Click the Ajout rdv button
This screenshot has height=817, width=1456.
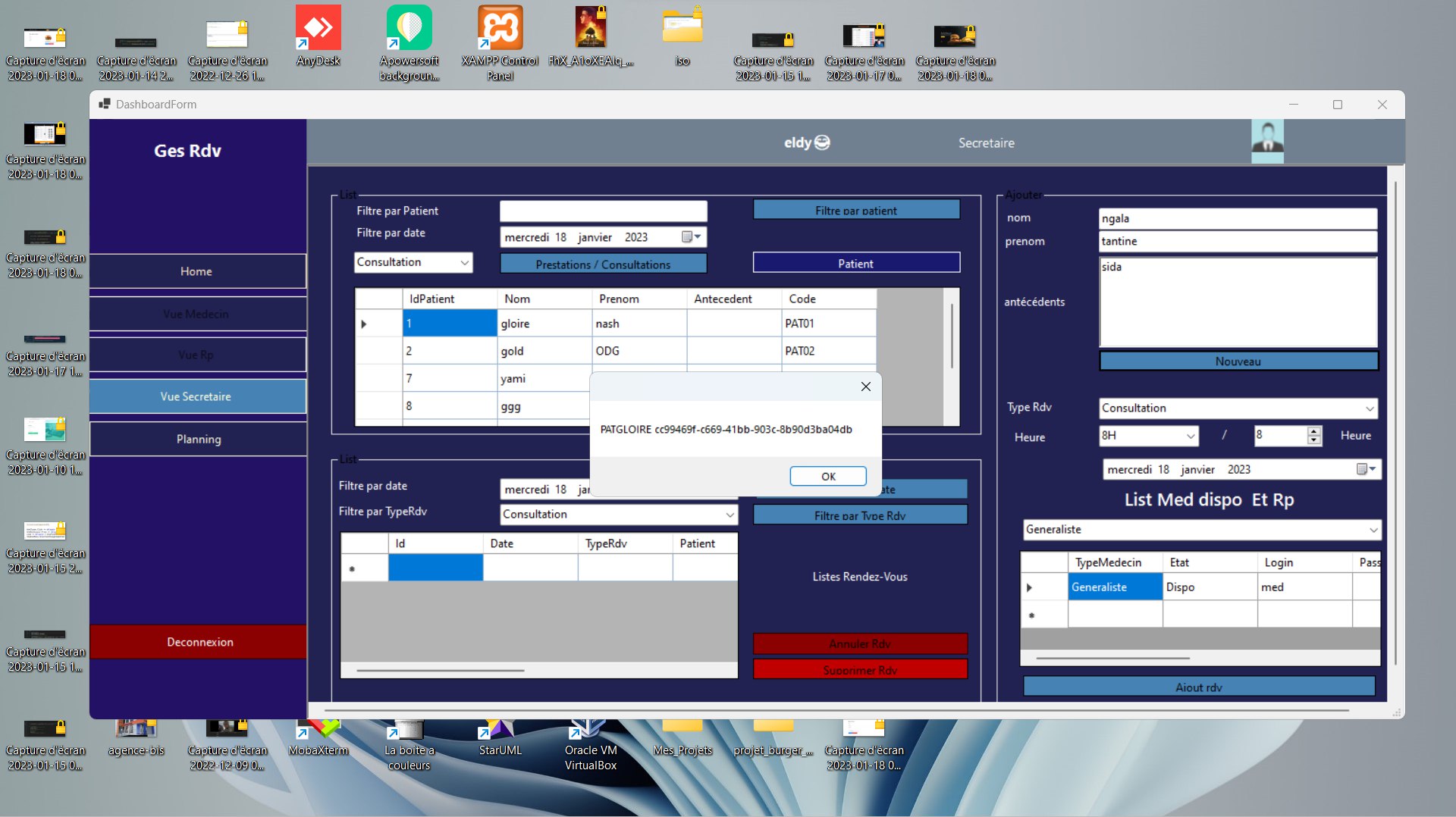[1199, 687]
